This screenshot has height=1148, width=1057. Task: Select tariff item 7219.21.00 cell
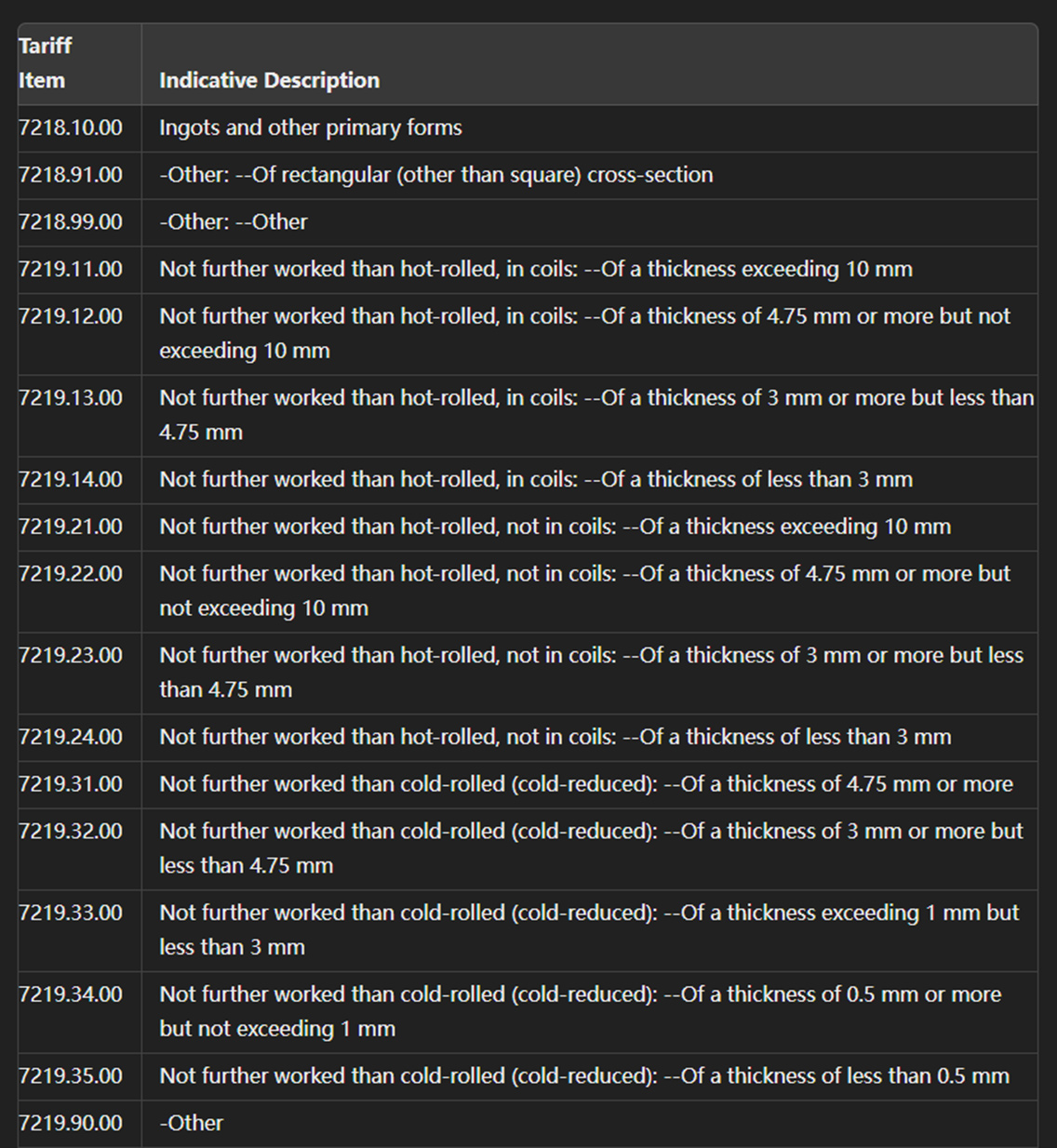71,527
